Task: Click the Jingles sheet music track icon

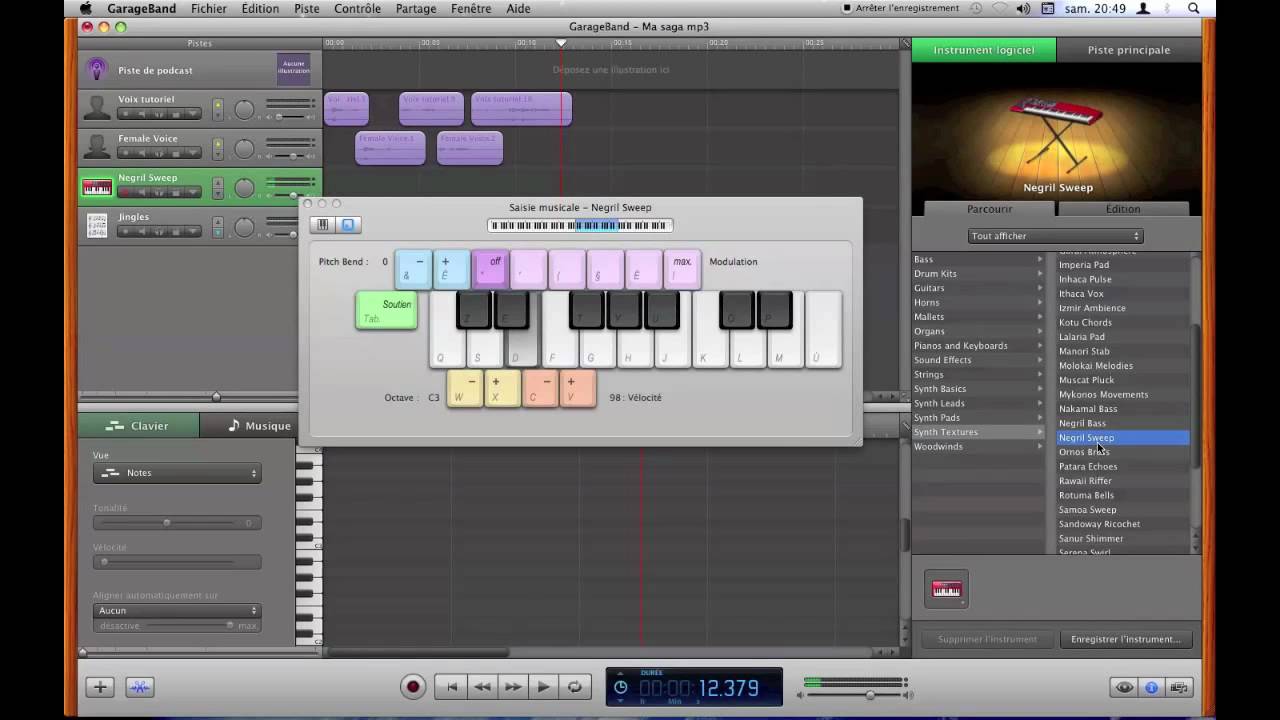Action: click(97, 226)
